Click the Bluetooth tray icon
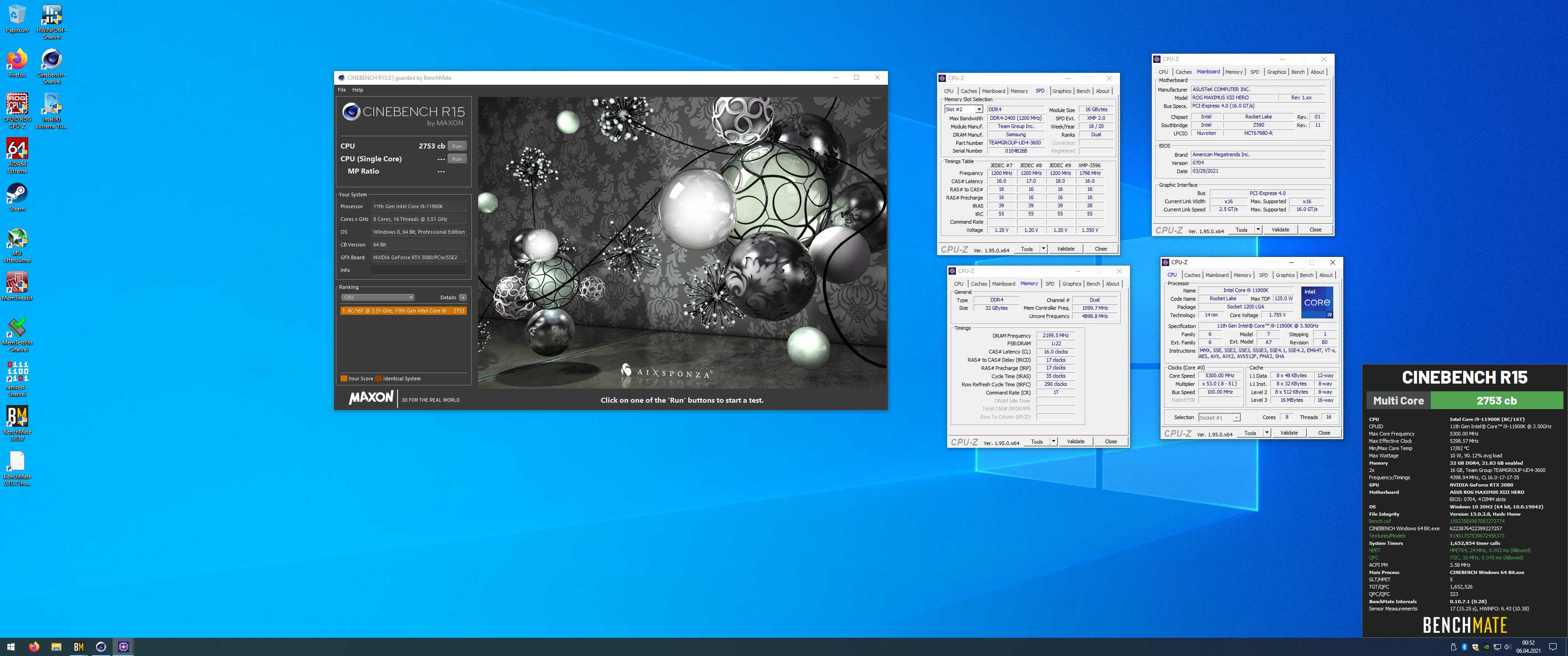This screenshot has height=656, width=1568. (x=1464, y=647)
